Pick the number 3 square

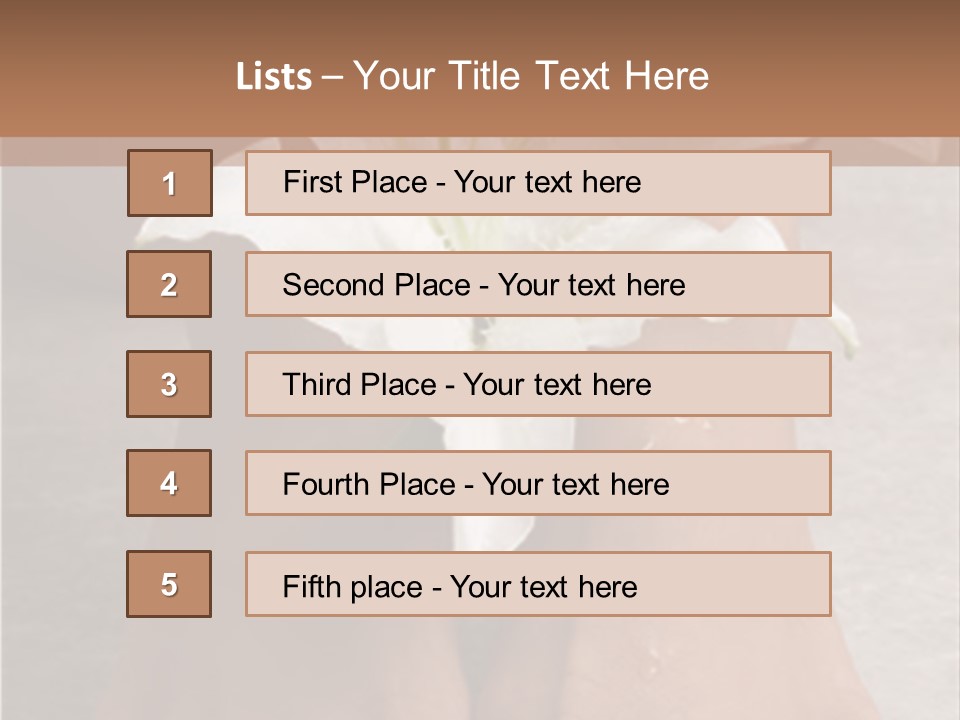[169, 384]
